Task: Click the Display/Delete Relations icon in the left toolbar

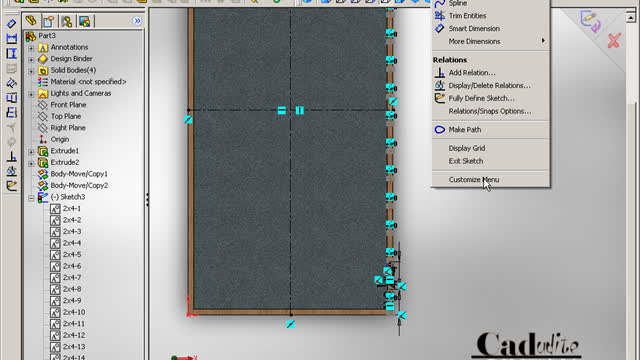Action: (x=11, y=171)
